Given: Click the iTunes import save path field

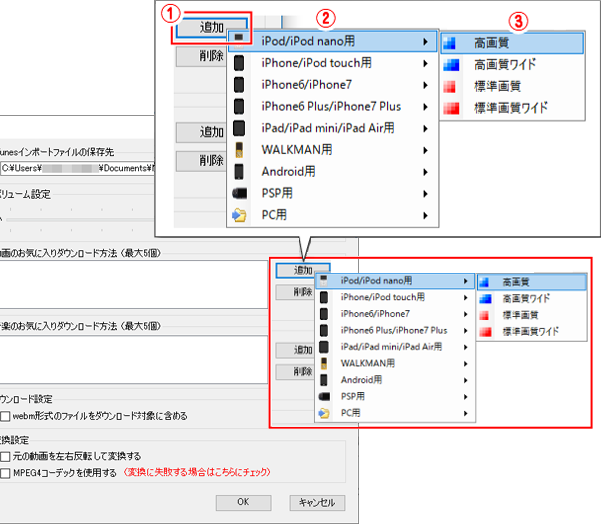Looking at the screenshot, I should coord(75,168).
